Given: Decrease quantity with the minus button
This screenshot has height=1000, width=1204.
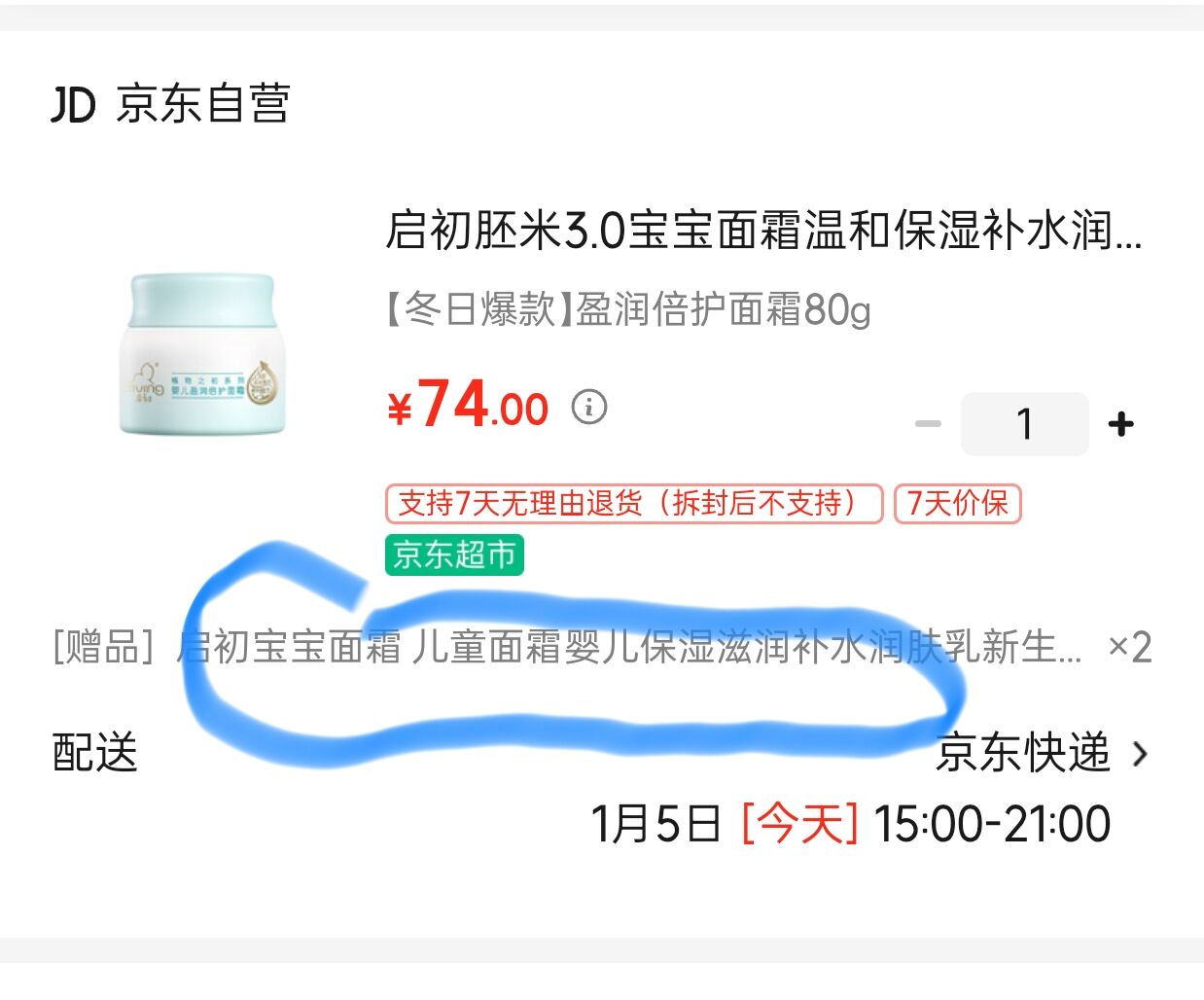Looking at the screenshot, I should pyautogui.click(x=928, y=424).
